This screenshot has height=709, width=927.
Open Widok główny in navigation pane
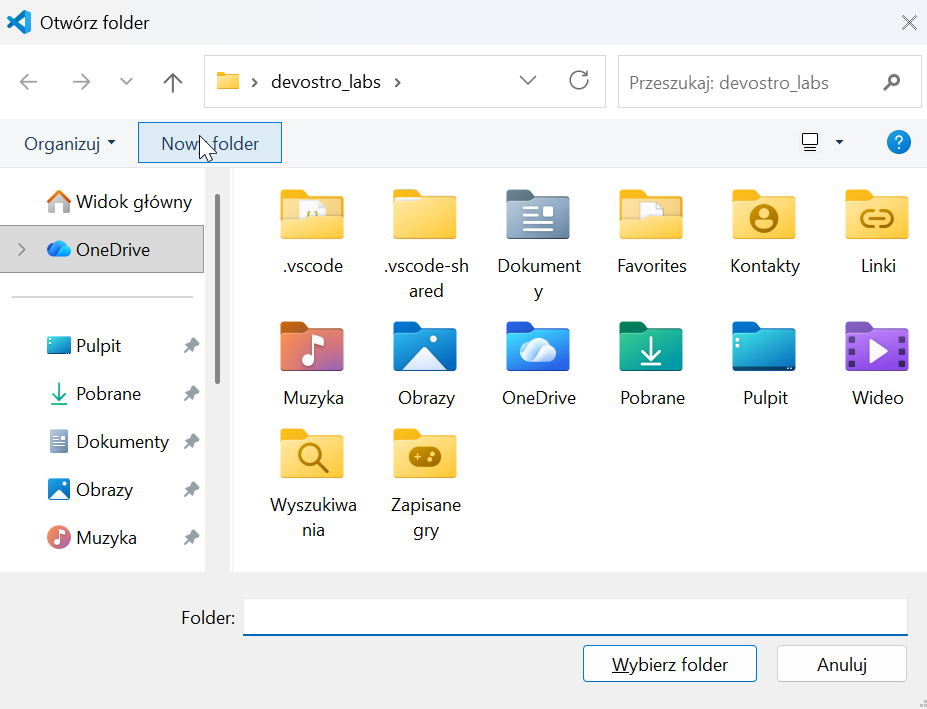[119, 202]
